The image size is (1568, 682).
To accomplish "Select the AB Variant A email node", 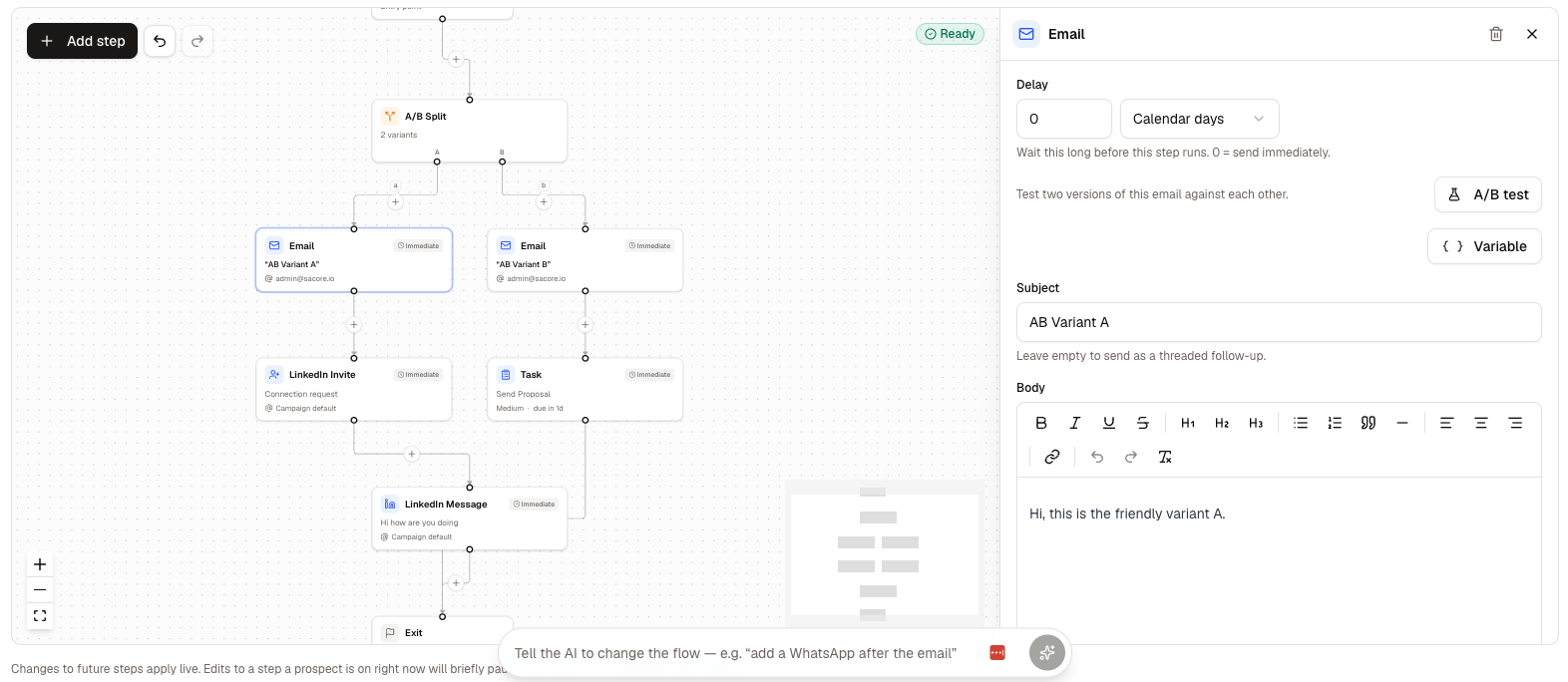I will point(354,260).
